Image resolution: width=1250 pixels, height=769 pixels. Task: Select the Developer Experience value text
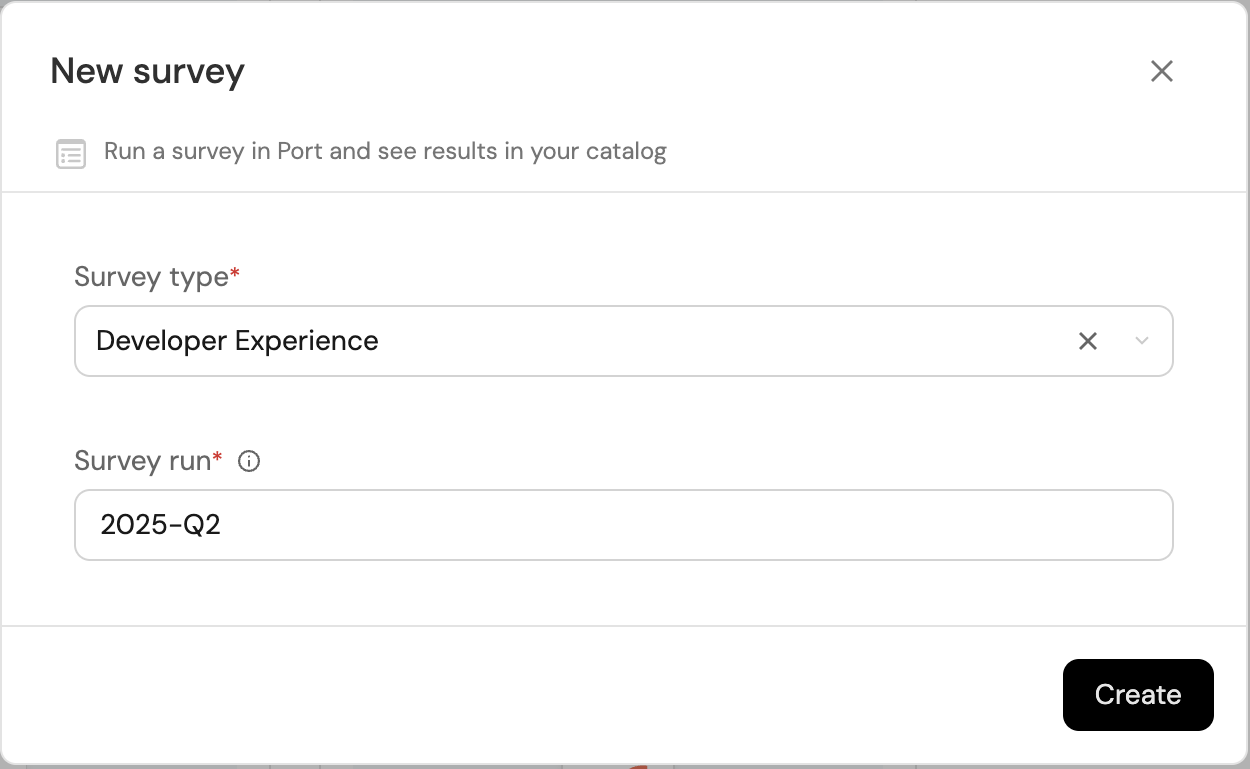[x=237, y=341]
